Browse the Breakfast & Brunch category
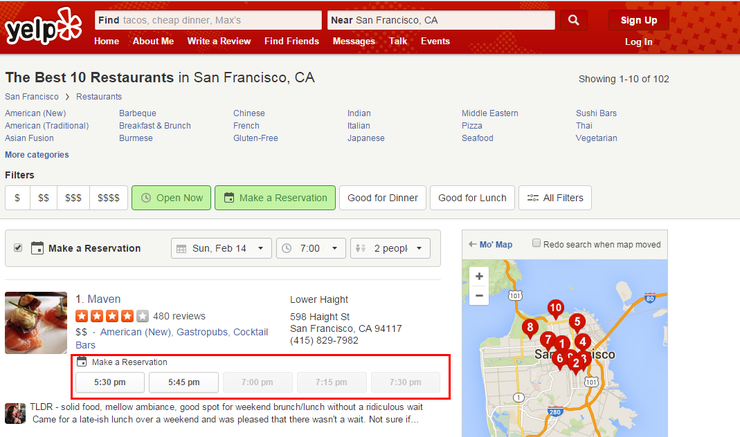This screenshot has width=740, height=437. pos(155,126)
